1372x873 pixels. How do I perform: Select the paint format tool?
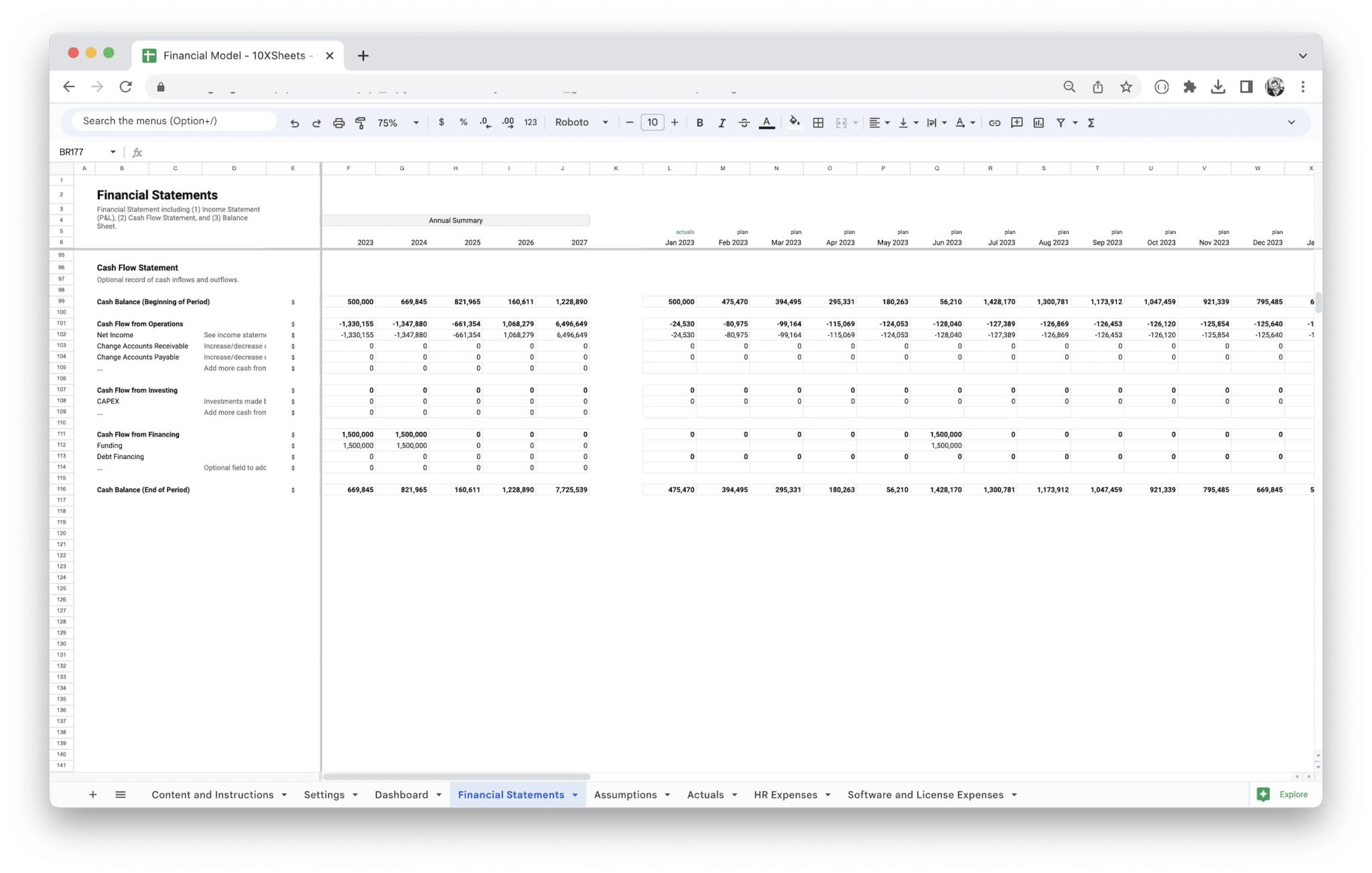pyautogui.click(x=360, y=122)
